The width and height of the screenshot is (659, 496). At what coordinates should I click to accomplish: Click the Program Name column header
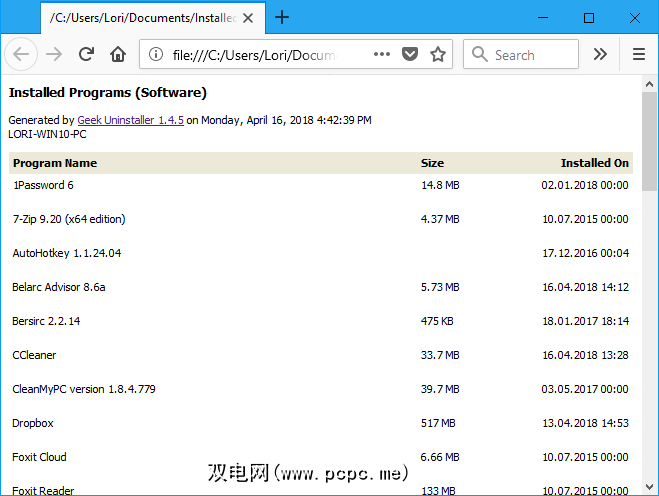click(55, 163)
